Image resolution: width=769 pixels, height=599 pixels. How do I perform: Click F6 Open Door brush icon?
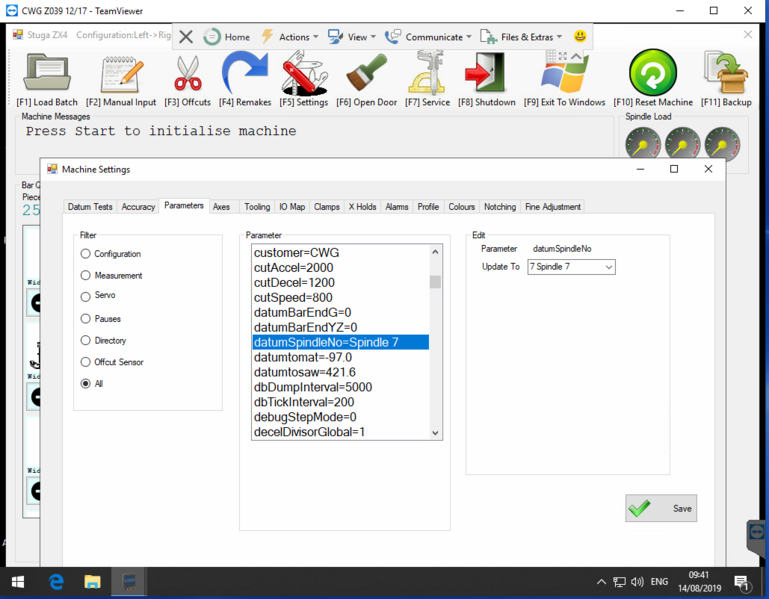pos(366,73)
